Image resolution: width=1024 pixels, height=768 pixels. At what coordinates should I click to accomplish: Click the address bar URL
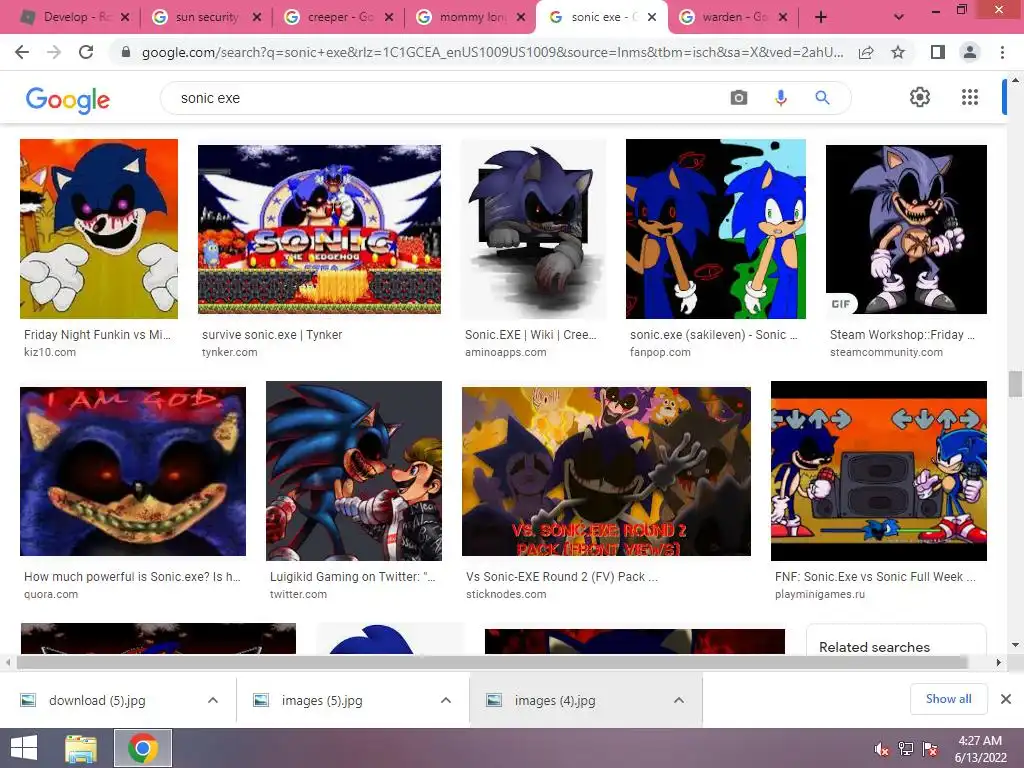492,52
